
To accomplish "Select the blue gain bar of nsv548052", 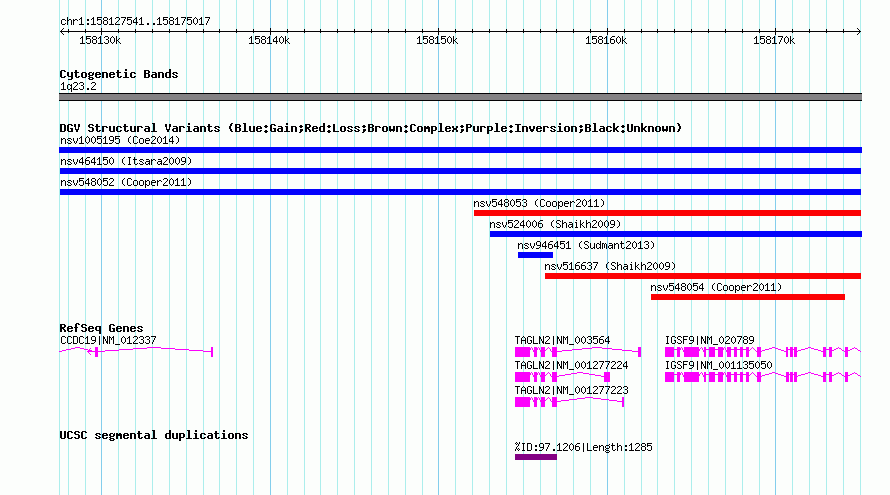I will coord(460,192).
